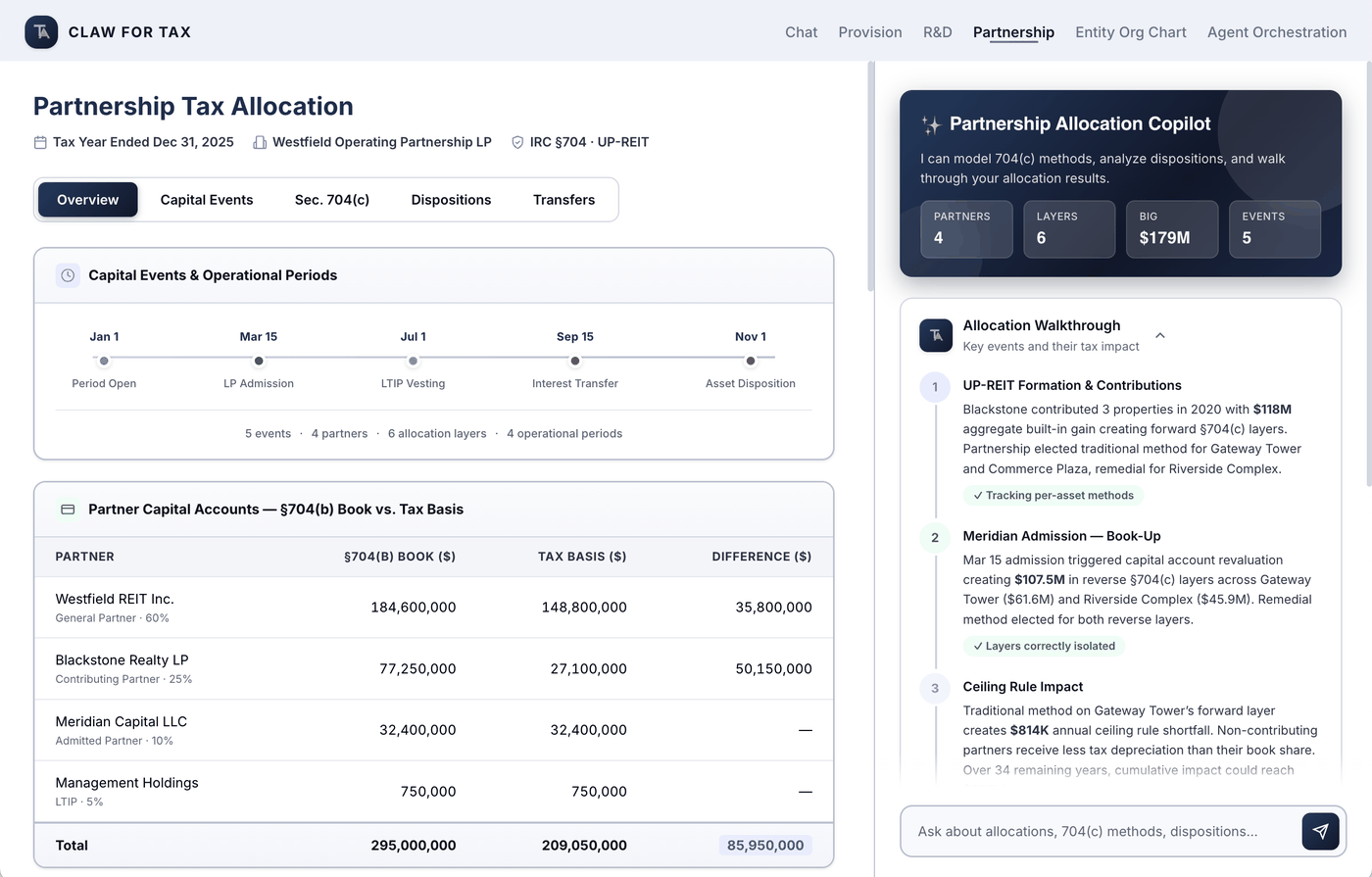This screenshot has width=1372, height=877.
Task: Click the Tracking per-asset methods badge
Action: [1053, 496]
